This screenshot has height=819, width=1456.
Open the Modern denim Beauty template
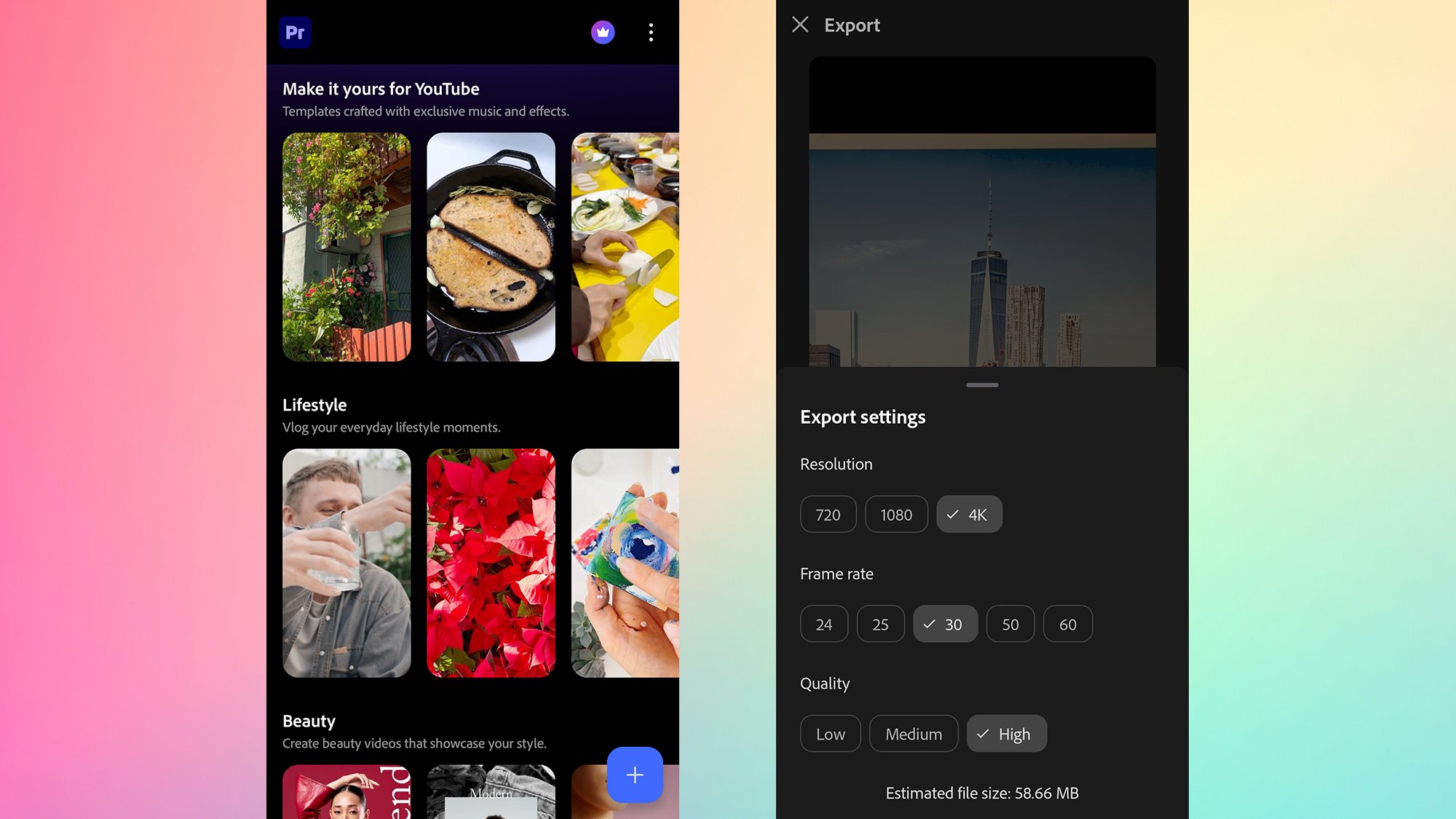click(x=491, y=792)
